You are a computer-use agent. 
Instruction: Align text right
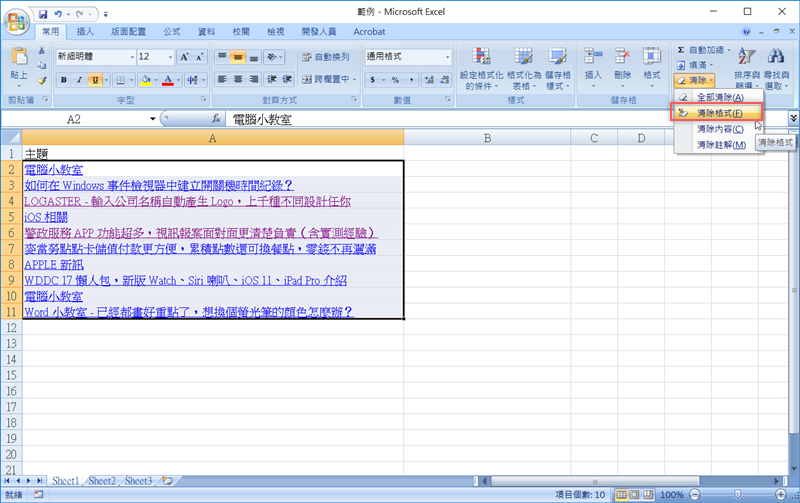click(254, 79)
